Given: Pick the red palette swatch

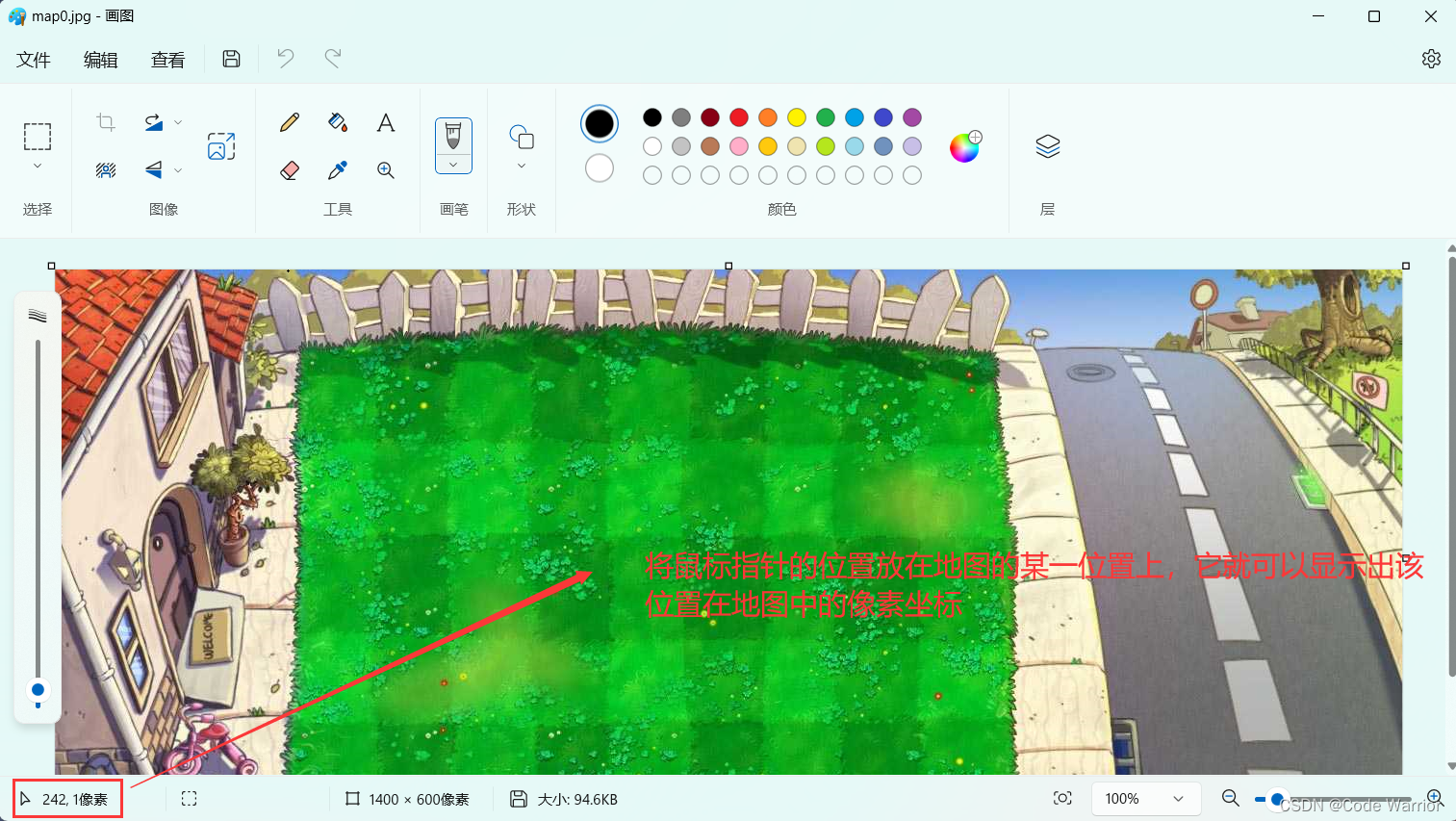Looking at the screenshot, I should (x=739, y=117).
